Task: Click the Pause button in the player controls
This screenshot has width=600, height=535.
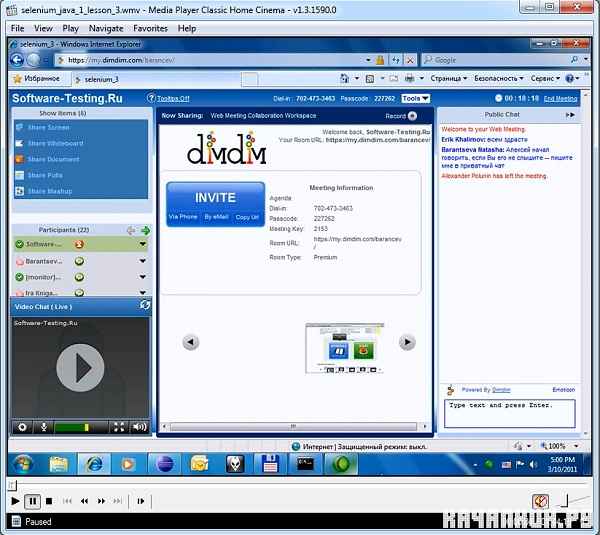Action: (x=33, y=501)
